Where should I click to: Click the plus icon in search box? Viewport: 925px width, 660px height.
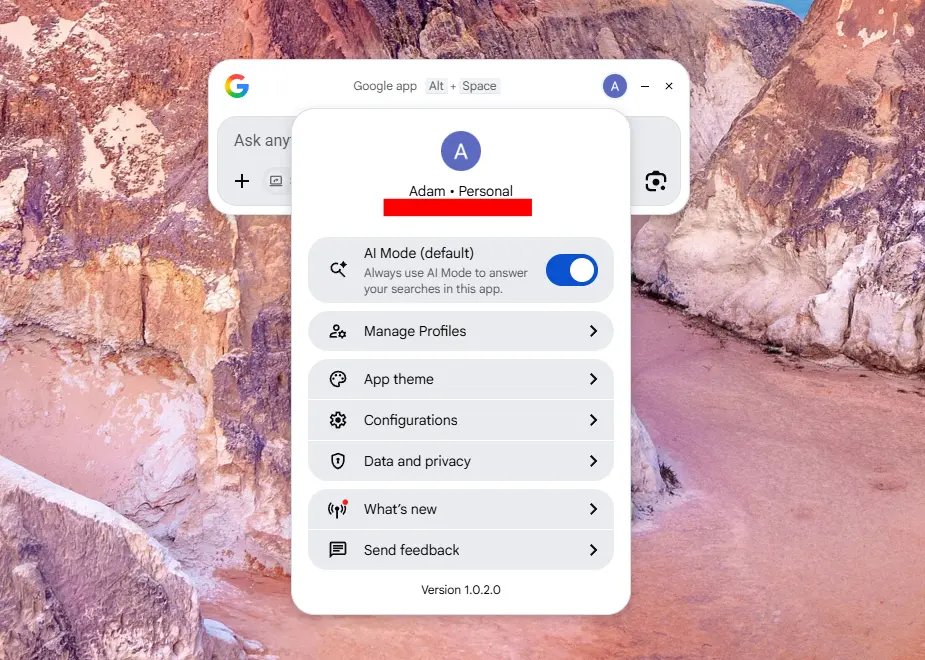(x=242, y=181)
